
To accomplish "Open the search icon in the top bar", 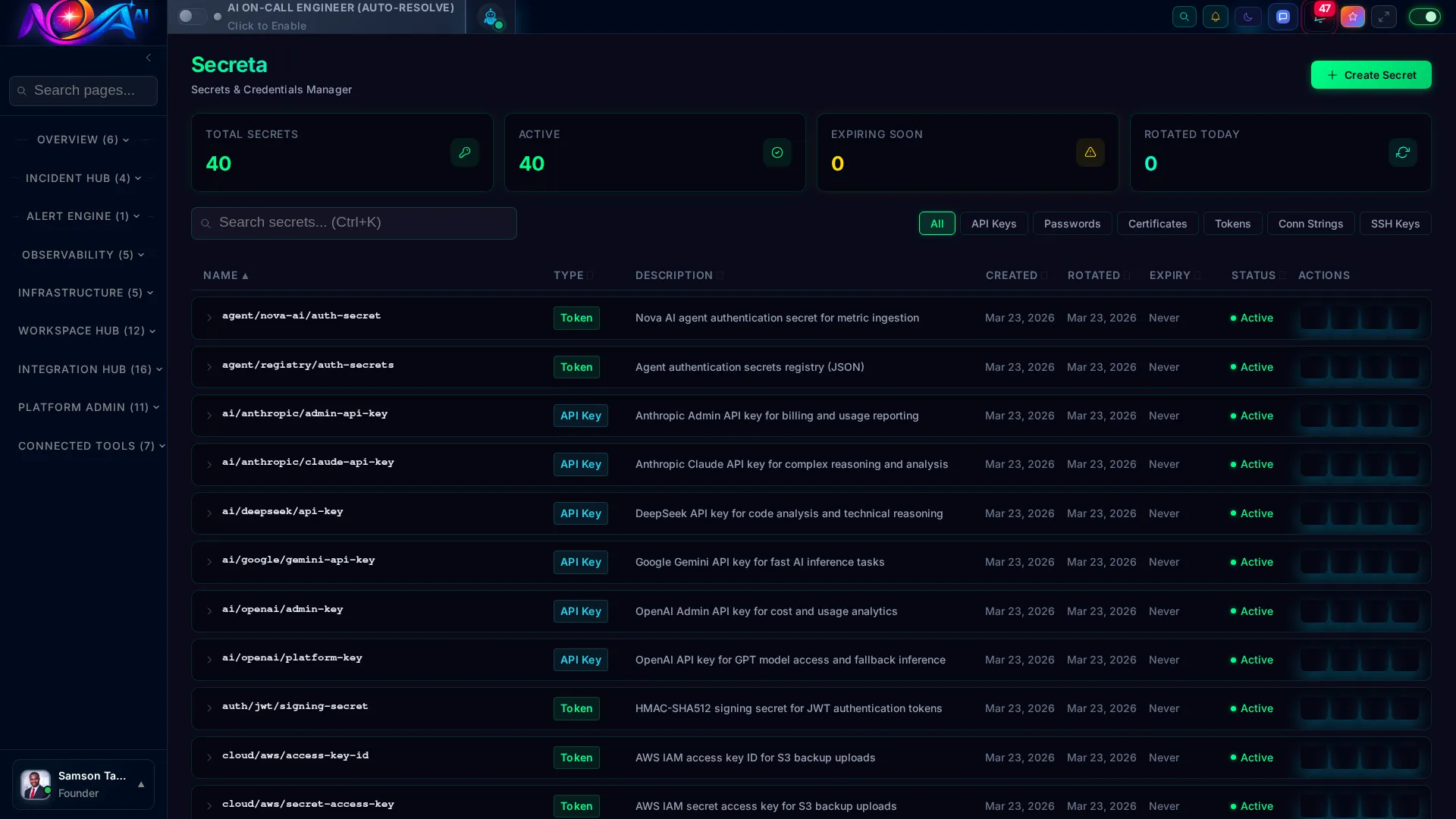I will click(x=1184, y=16).
